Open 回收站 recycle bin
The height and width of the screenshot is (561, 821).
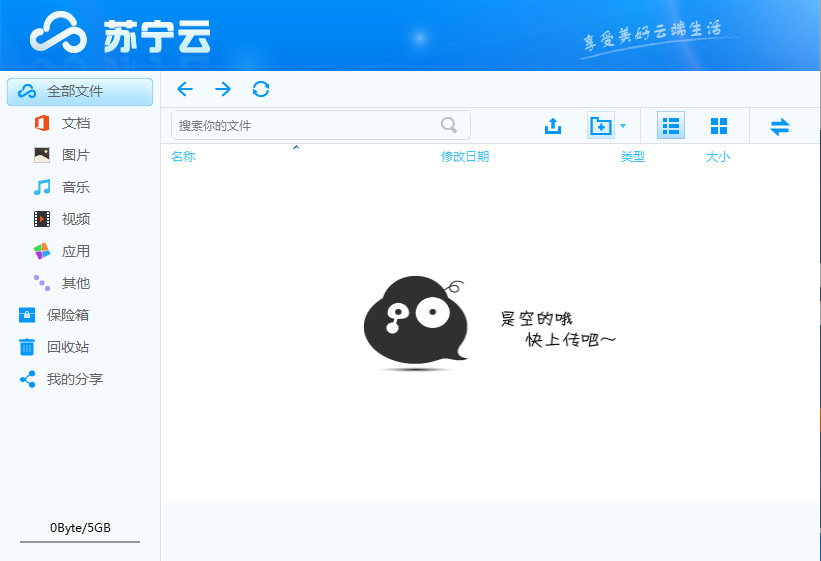[x=68, y=347]
